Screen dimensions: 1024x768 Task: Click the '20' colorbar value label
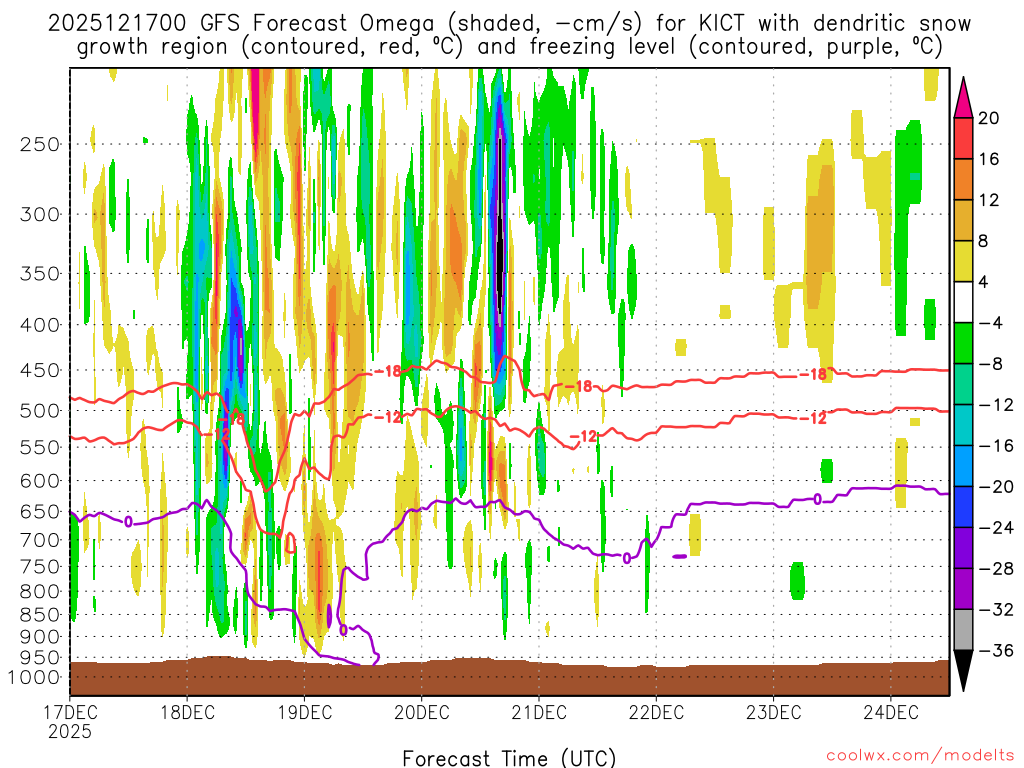988,118
